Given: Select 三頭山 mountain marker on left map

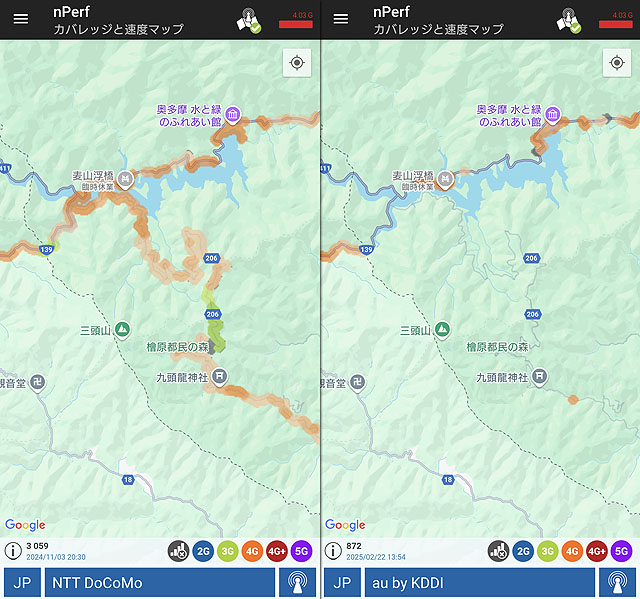Looking at the screenshot, I should (122, 330).
